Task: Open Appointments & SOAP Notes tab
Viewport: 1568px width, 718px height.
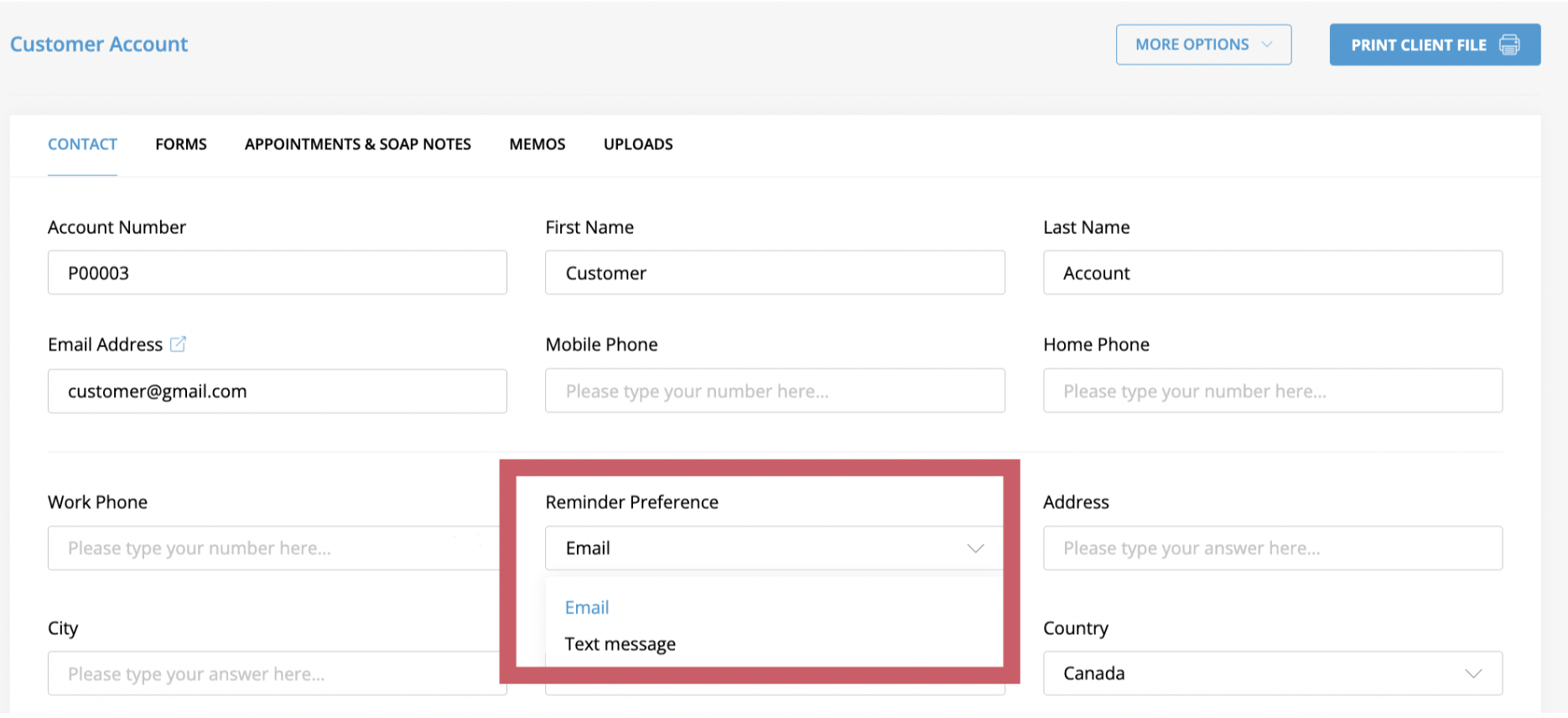Action: pyautogui.click(x=358, y=144)
